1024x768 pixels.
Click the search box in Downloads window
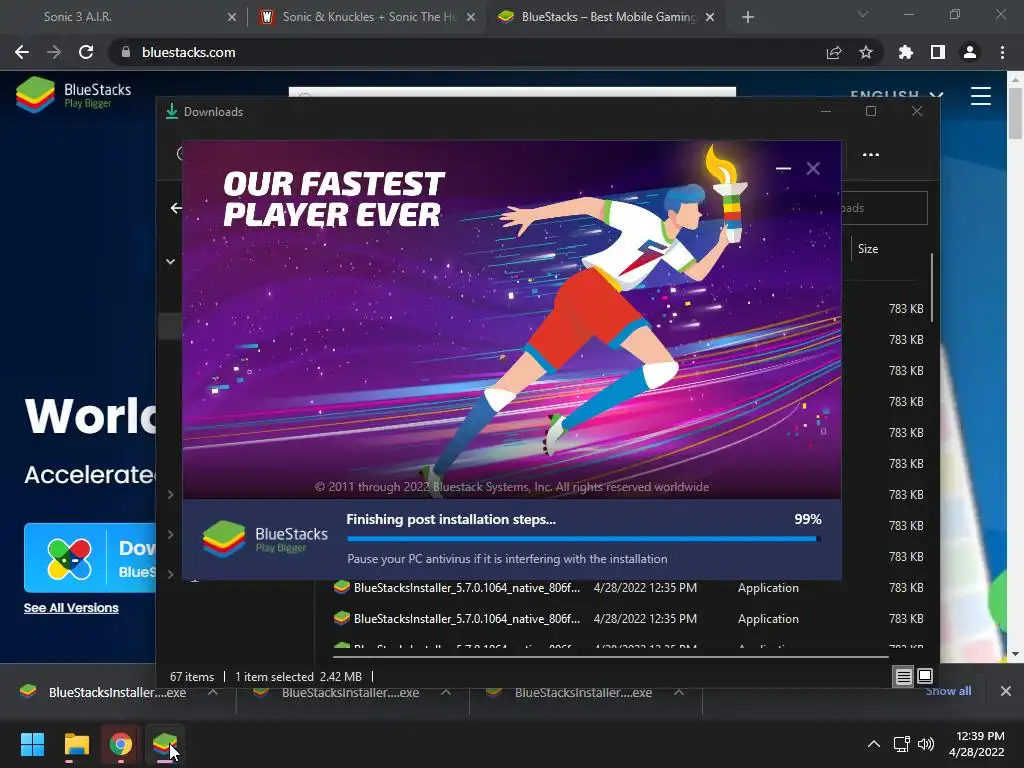884,208
